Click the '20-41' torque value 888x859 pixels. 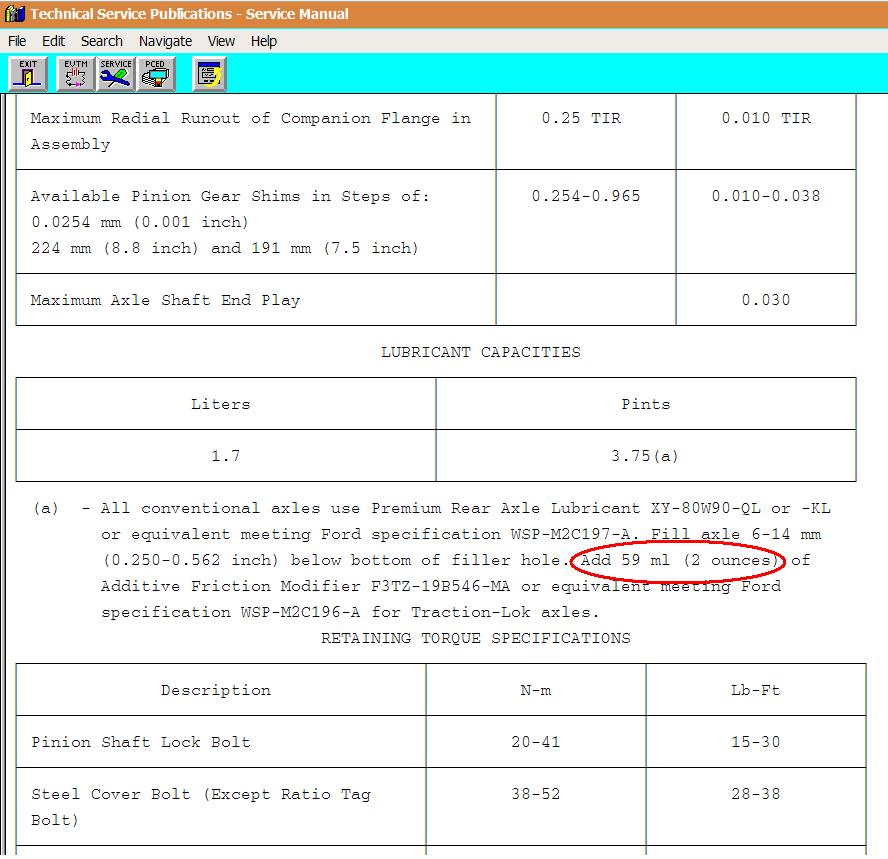click(x=536, y=742)
